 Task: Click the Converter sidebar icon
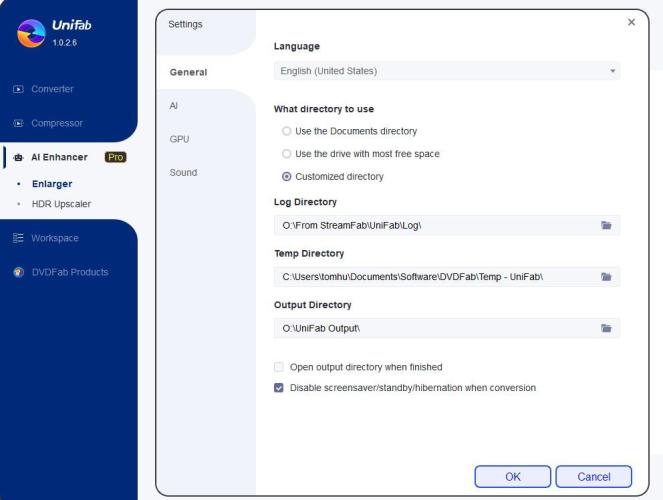(18, 89)
